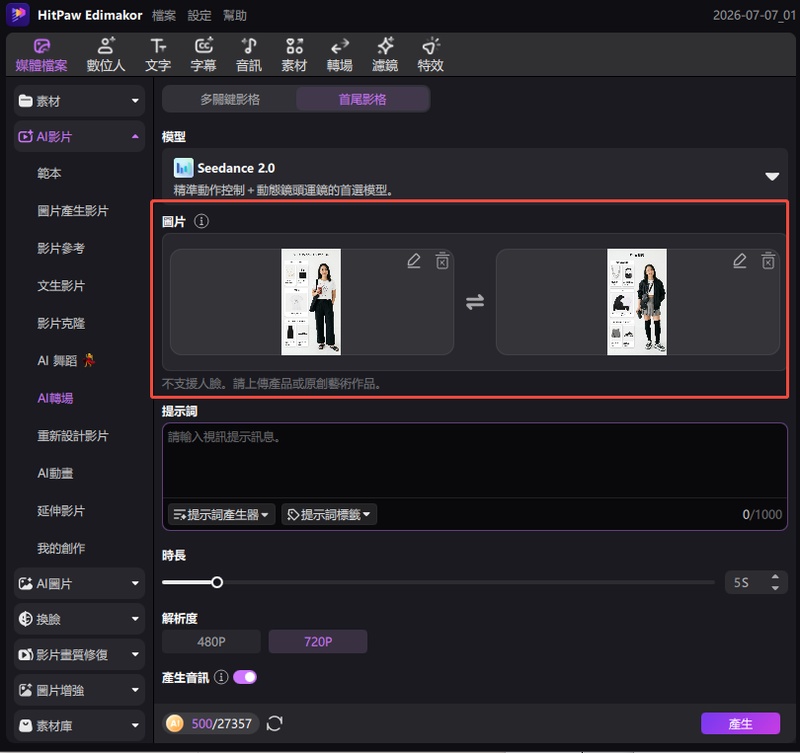Open the 音訊 audio panel
Screen dimensions: 800x753
(248, 55)
